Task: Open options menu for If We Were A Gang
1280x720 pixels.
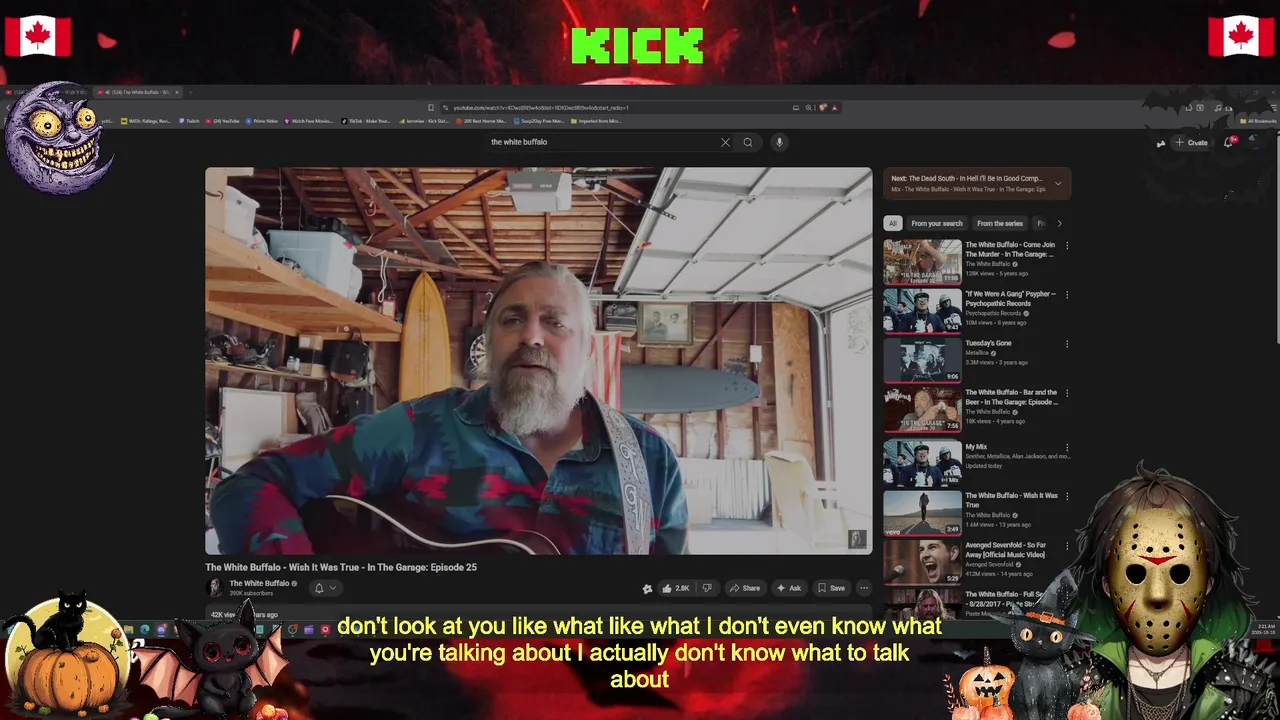Action: click(x=1067, y=295)
